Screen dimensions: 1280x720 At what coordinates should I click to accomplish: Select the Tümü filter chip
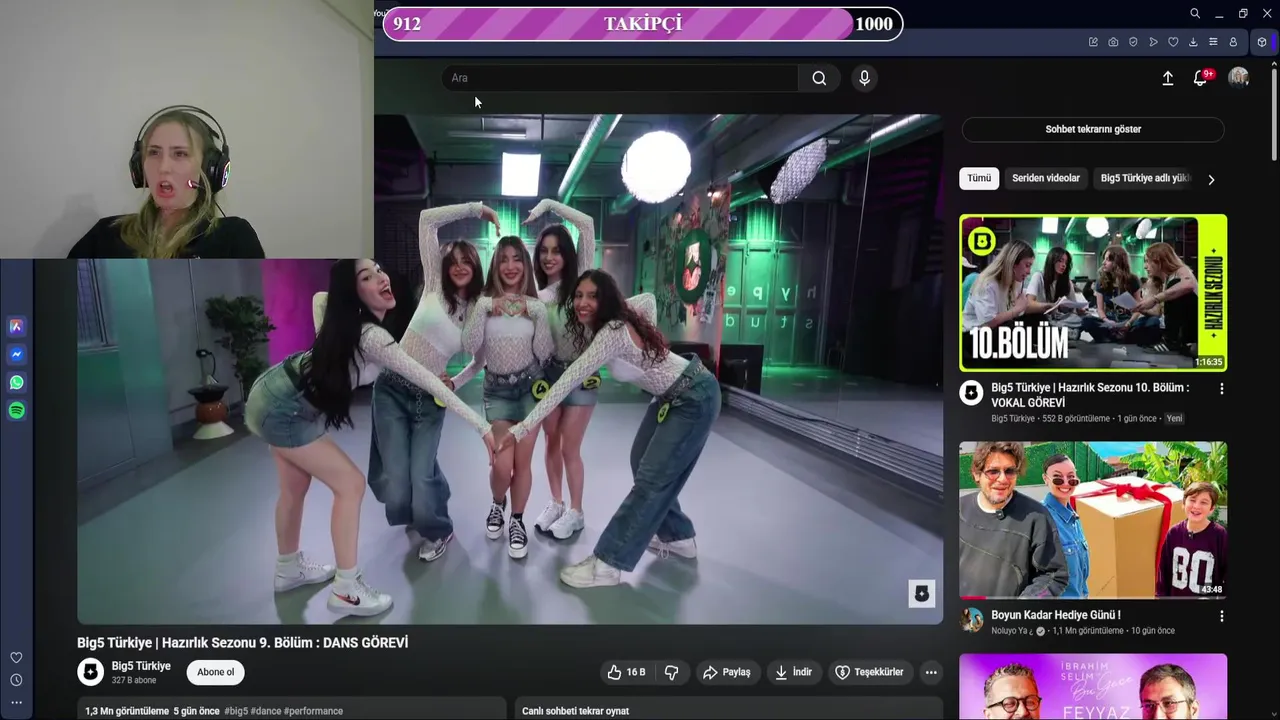[979, 178]
